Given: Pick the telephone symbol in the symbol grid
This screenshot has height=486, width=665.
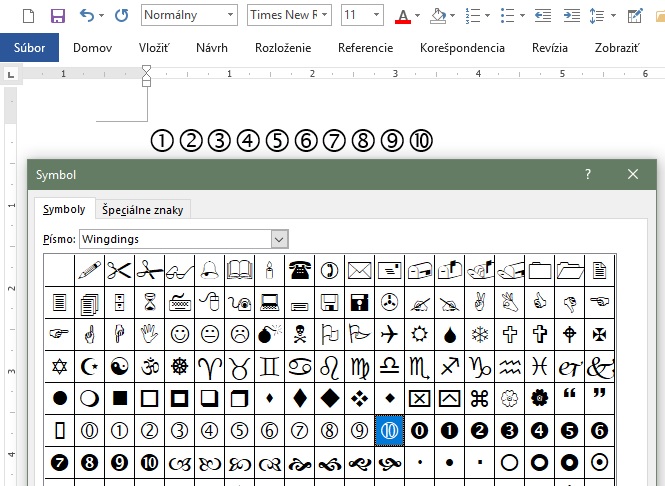Looking at the screenshot, I should coord(299,268).
